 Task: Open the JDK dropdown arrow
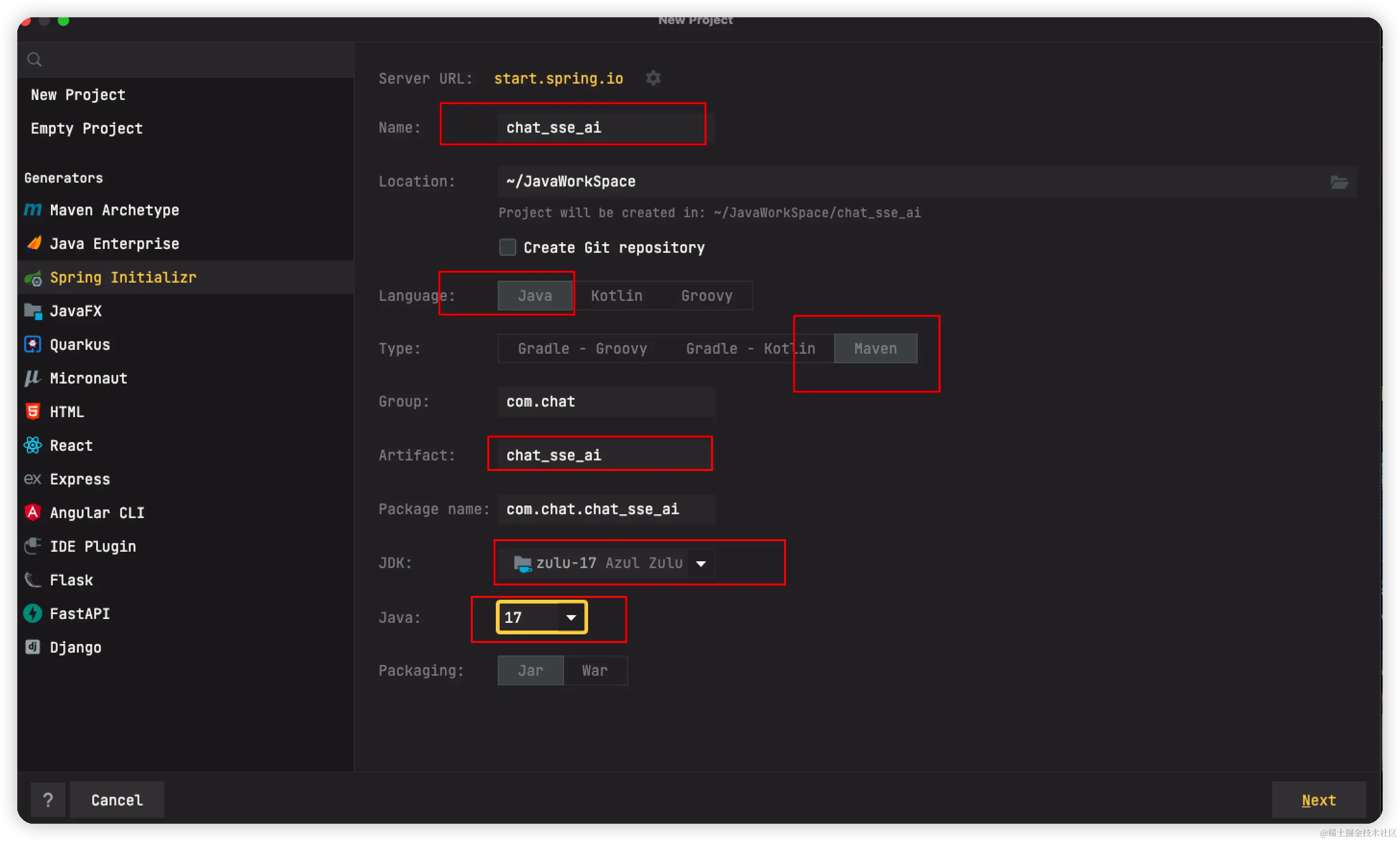[x=701, y=564]
